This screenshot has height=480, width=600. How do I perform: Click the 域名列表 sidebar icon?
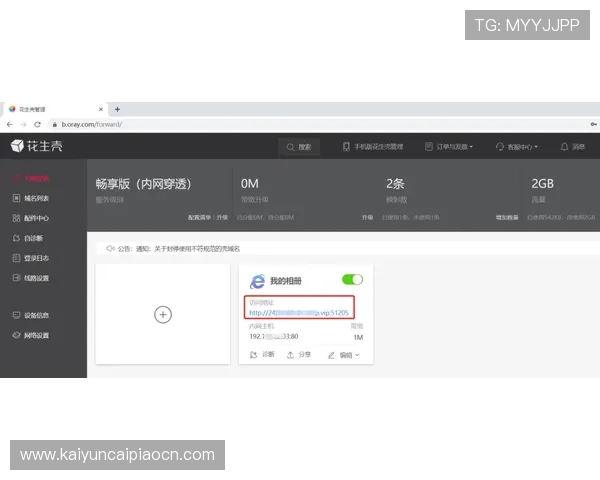click(16, 198)
